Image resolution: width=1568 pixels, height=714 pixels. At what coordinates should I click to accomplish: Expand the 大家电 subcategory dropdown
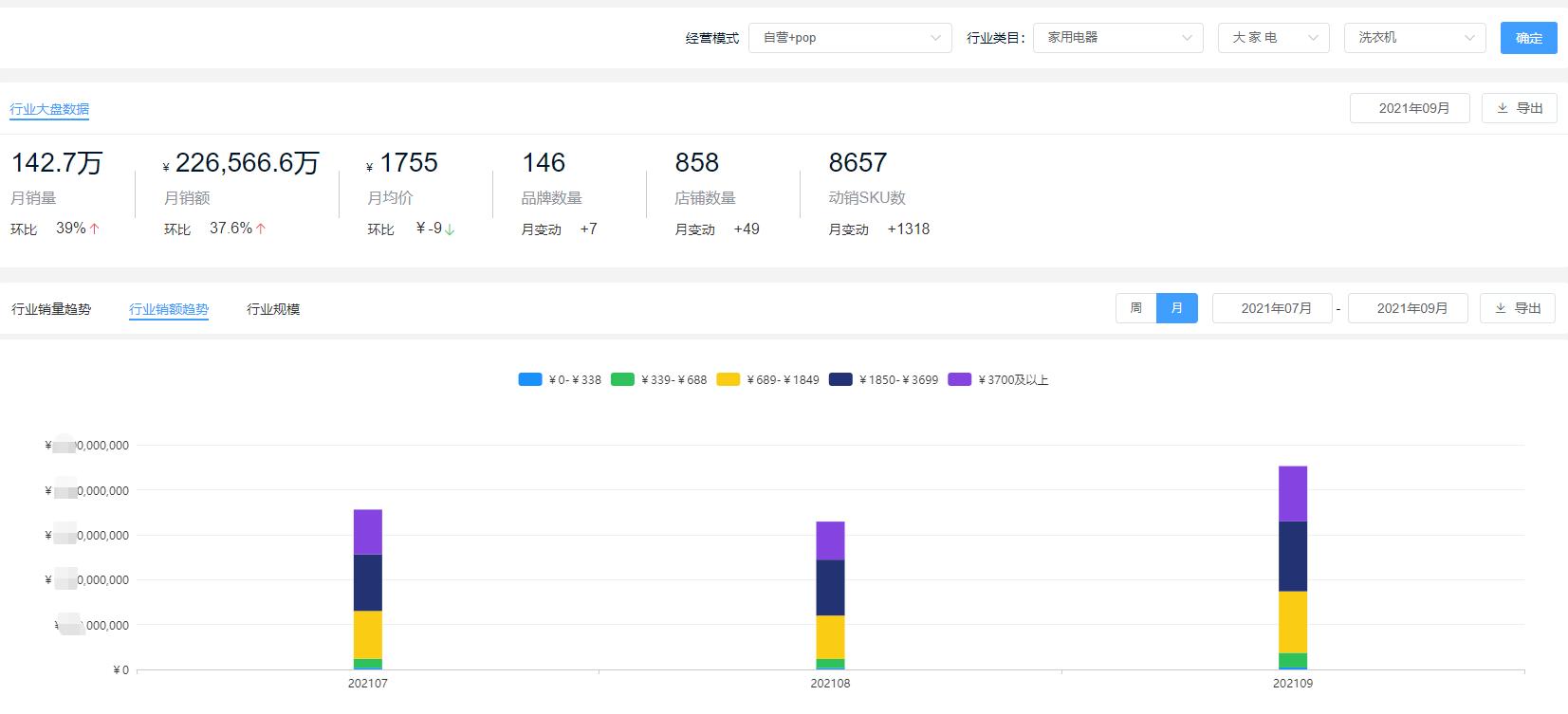click(1273, 38)
